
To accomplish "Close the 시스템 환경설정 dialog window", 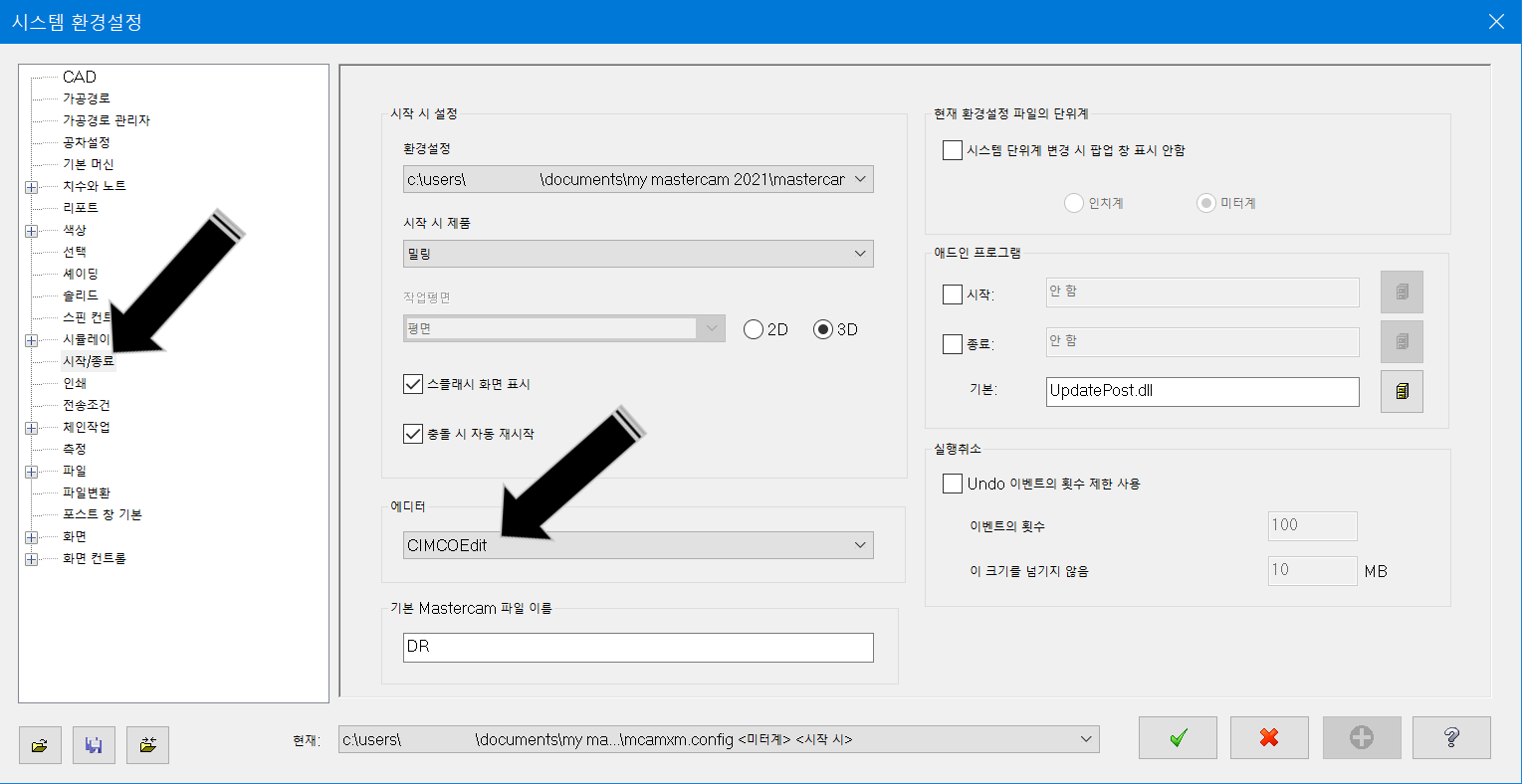I will 1496,21.
